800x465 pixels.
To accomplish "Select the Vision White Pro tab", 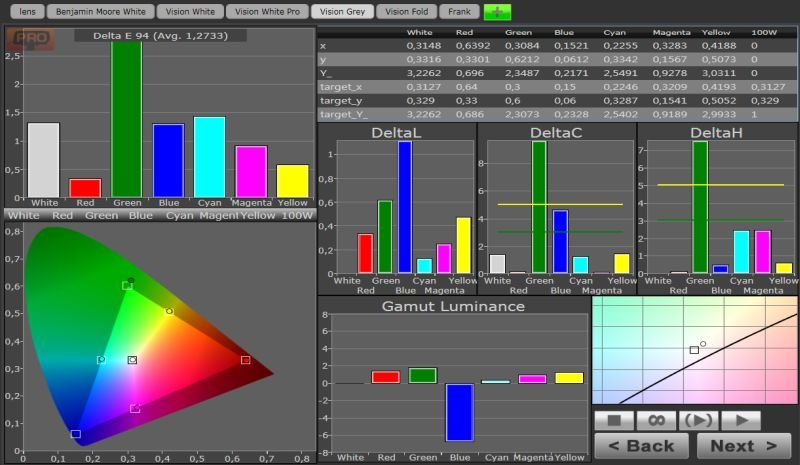I will point(266,12).
